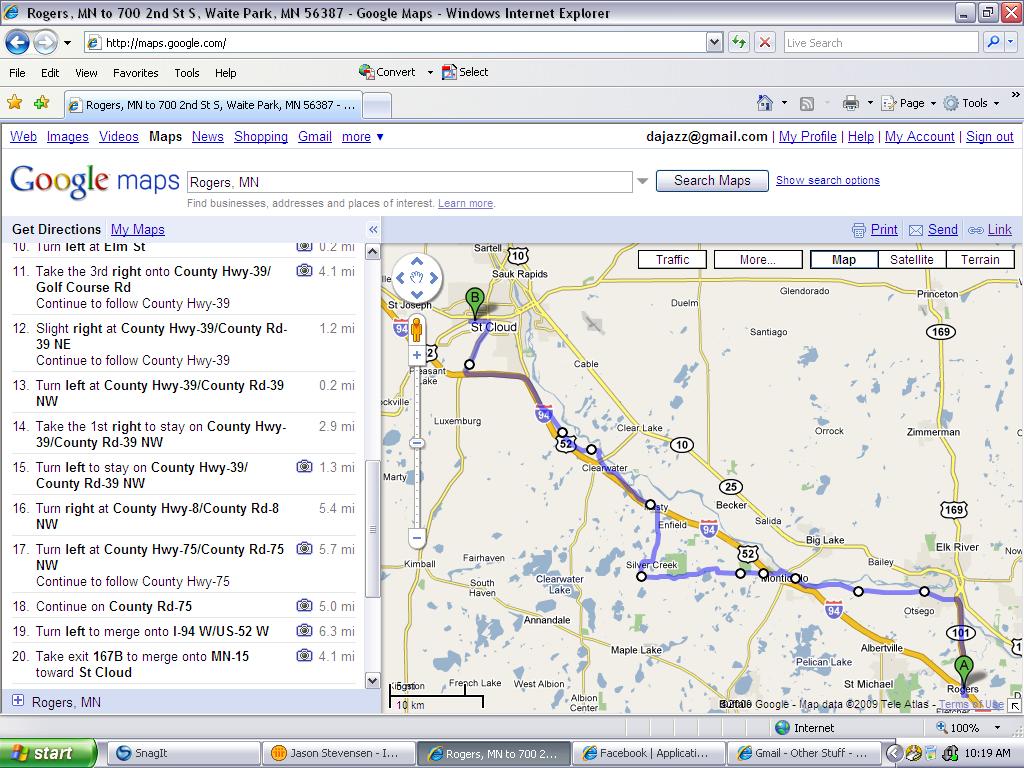Click start marker A at Rogers
This screenshot has height=768, width=1024.
point(963,672)
